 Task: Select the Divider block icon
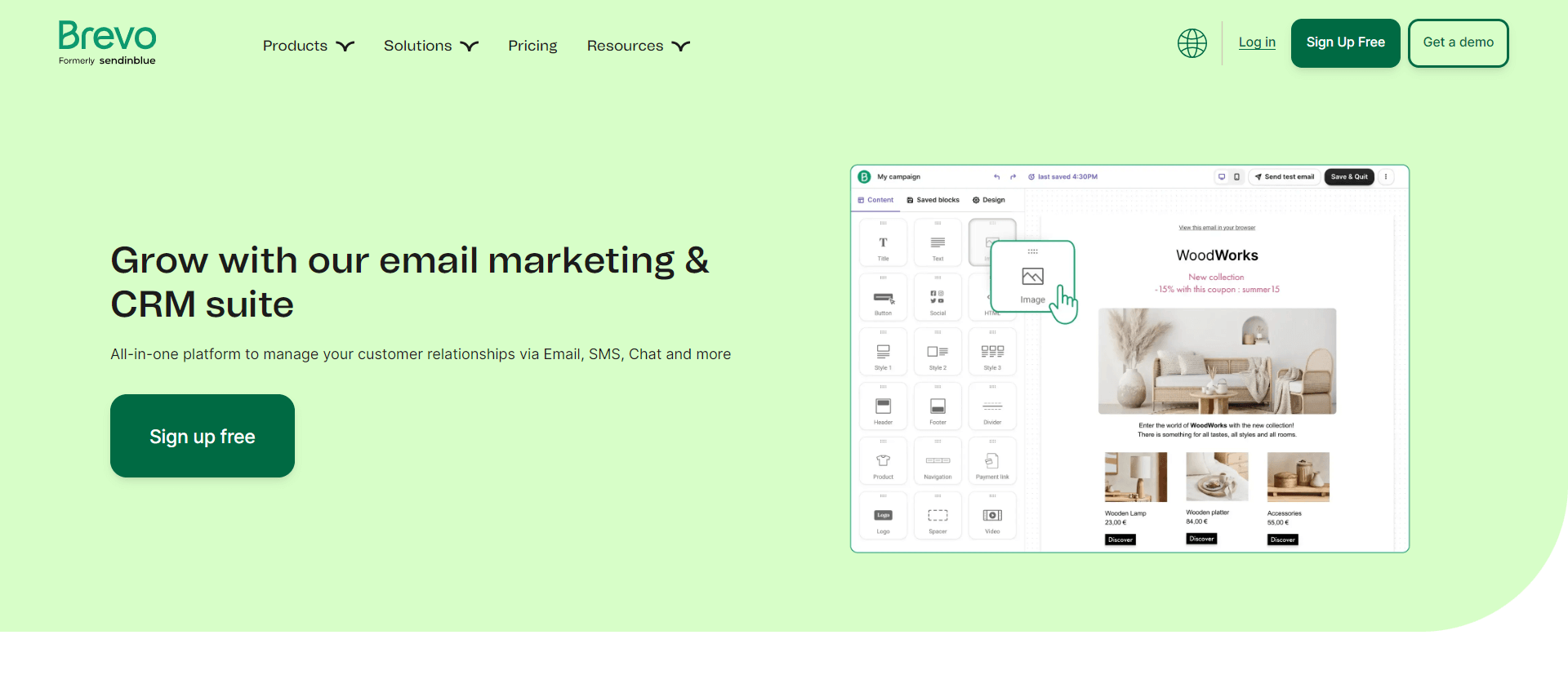pos(992,406)
